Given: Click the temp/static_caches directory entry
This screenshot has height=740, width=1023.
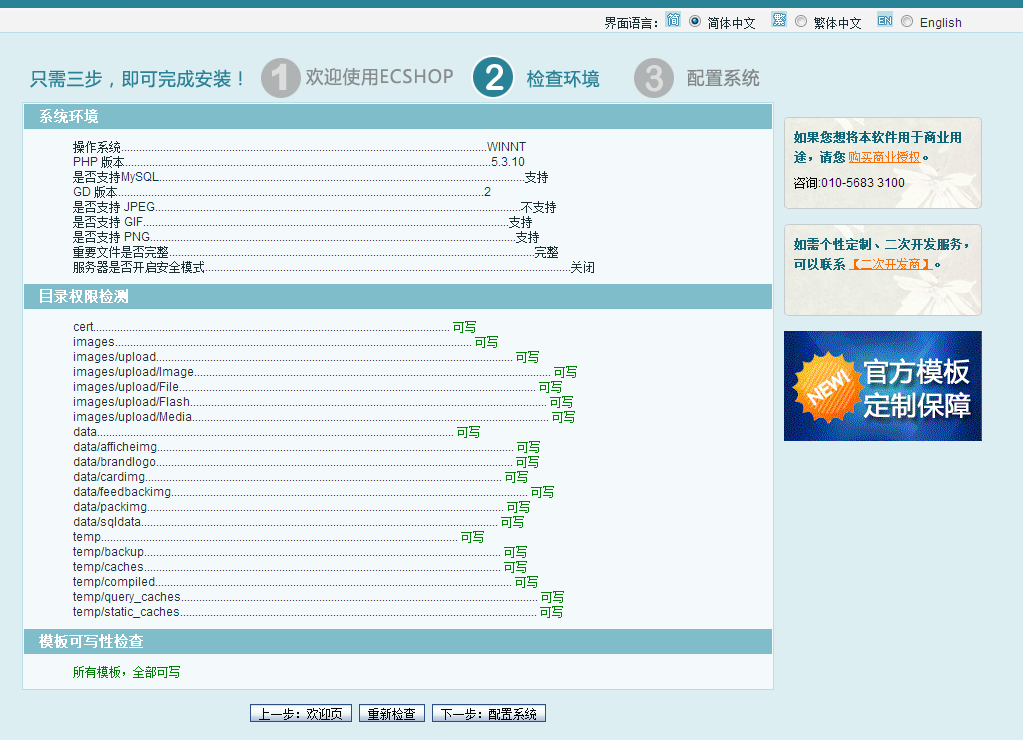Looking at the screenshot, I should 126,612.
